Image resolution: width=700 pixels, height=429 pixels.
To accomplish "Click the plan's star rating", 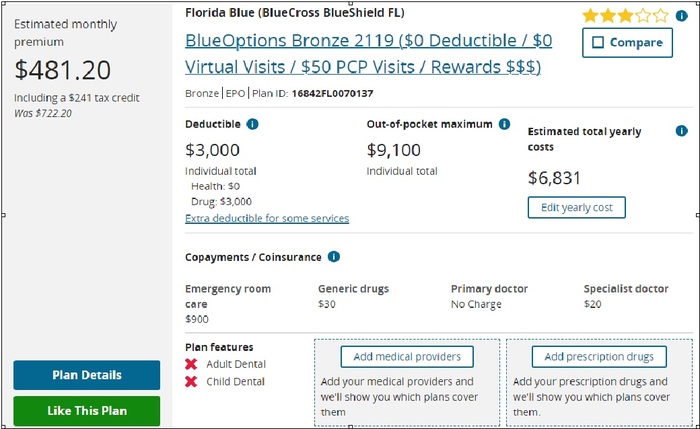I will point(625,16).
